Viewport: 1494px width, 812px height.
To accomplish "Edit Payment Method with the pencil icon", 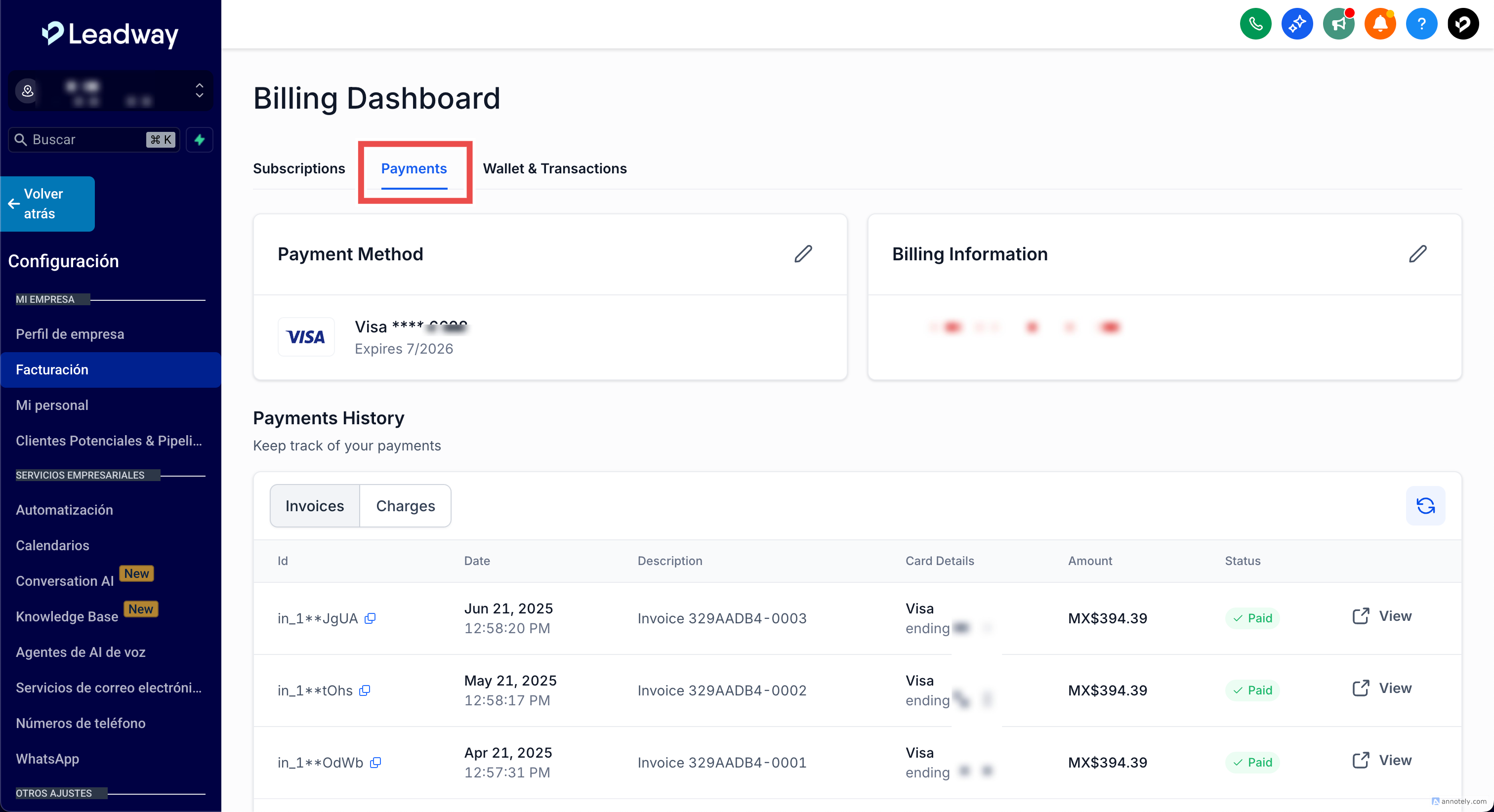I will tap(803, 254).
